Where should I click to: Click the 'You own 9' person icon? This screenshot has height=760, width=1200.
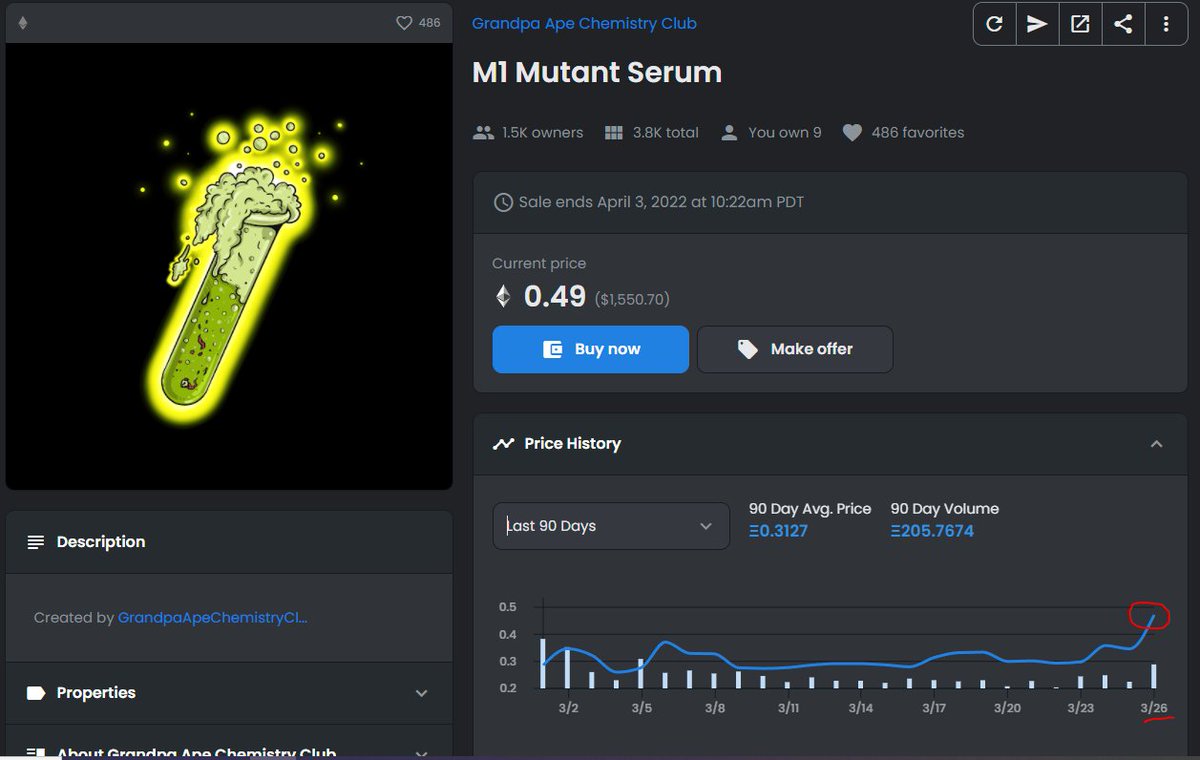click(x=729, y=132)
